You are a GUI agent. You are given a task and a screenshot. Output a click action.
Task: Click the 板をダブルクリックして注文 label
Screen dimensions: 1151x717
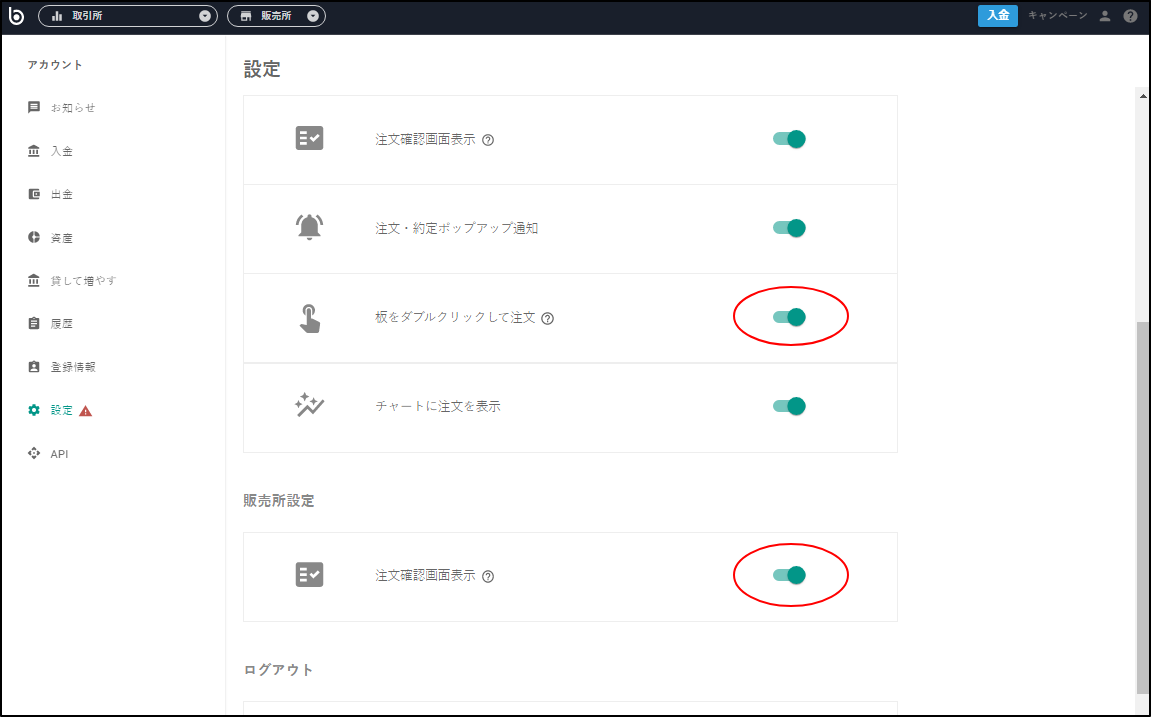[x=455, y=318]
